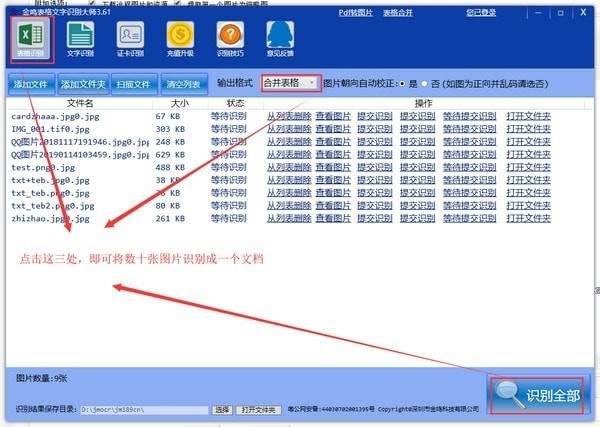The height and width of the screenshot is (427, 600).
Task: Click the save directory path input field
Action: [145, 410]
